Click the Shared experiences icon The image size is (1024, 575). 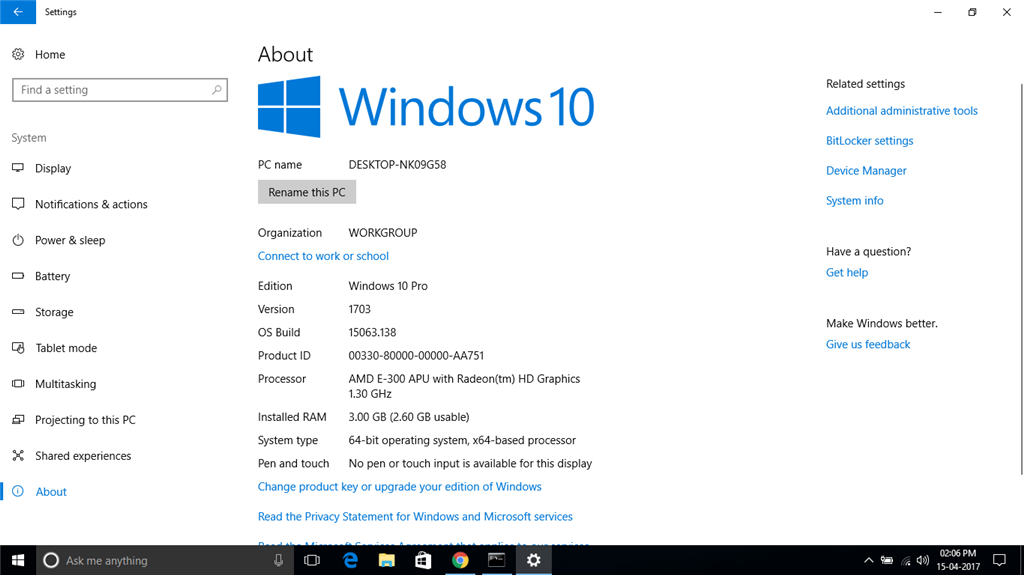(x=18, y=455)
